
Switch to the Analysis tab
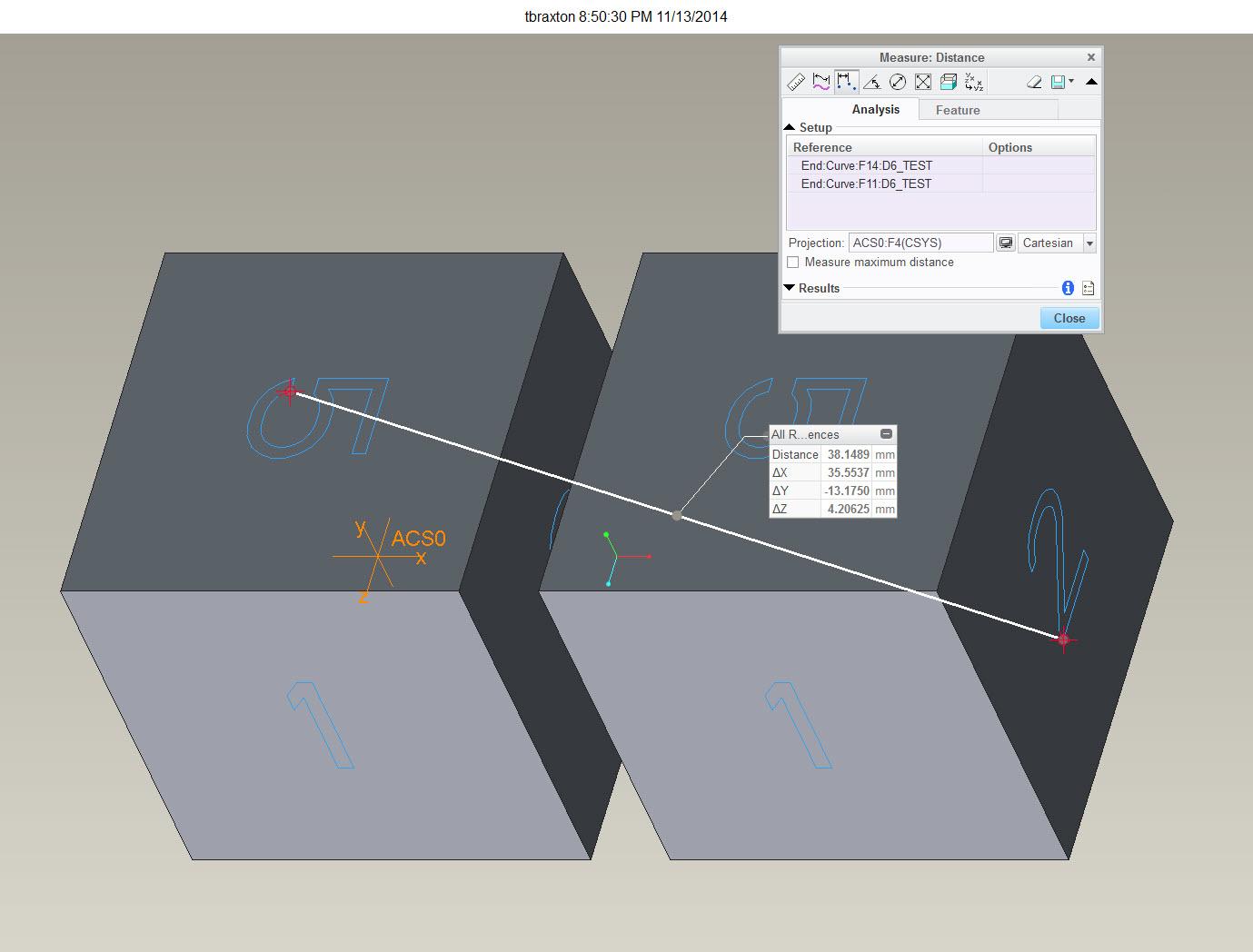pos(875,110)
